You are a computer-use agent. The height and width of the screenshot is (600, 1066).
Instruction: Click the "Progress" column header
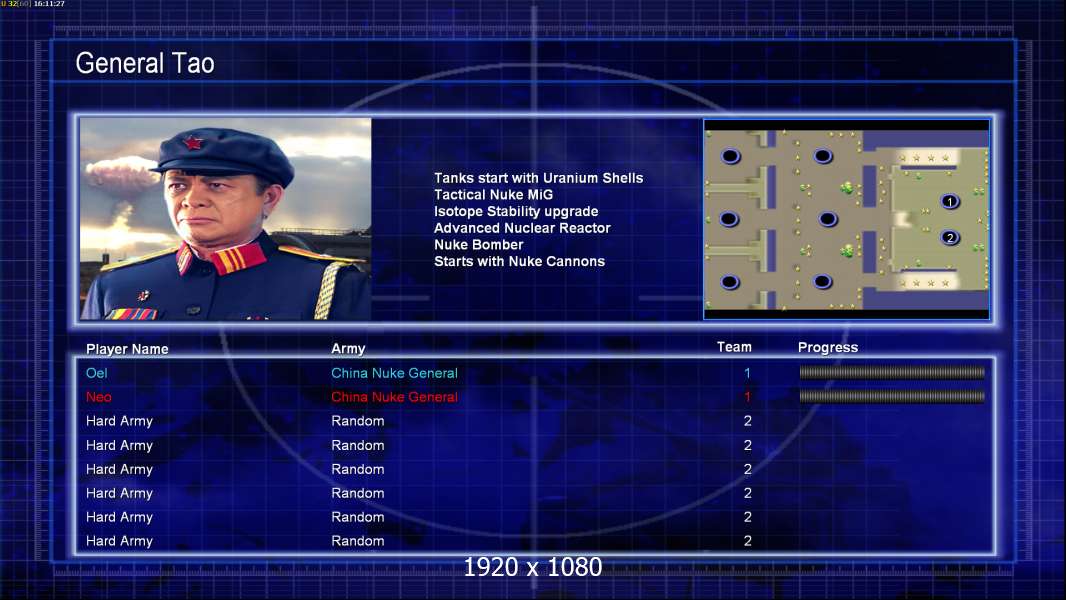point(828,348)
